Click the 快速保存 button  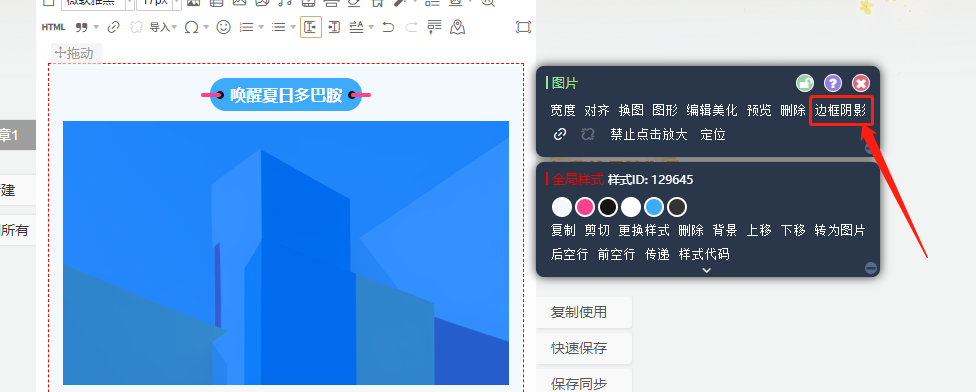click(583, 348)
